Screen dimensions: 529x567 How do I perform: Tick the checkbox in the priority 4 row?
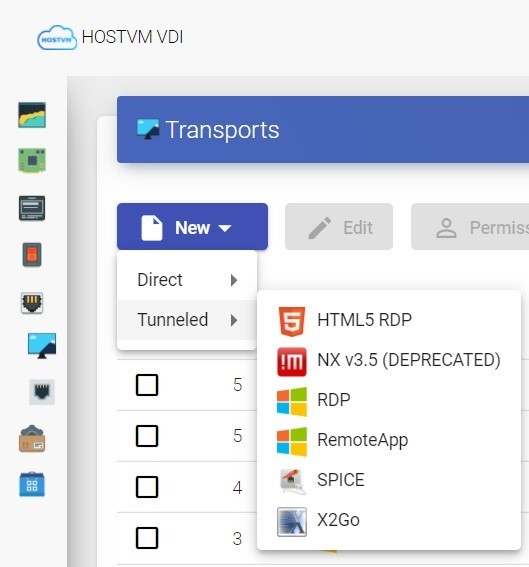pos(147,487)
